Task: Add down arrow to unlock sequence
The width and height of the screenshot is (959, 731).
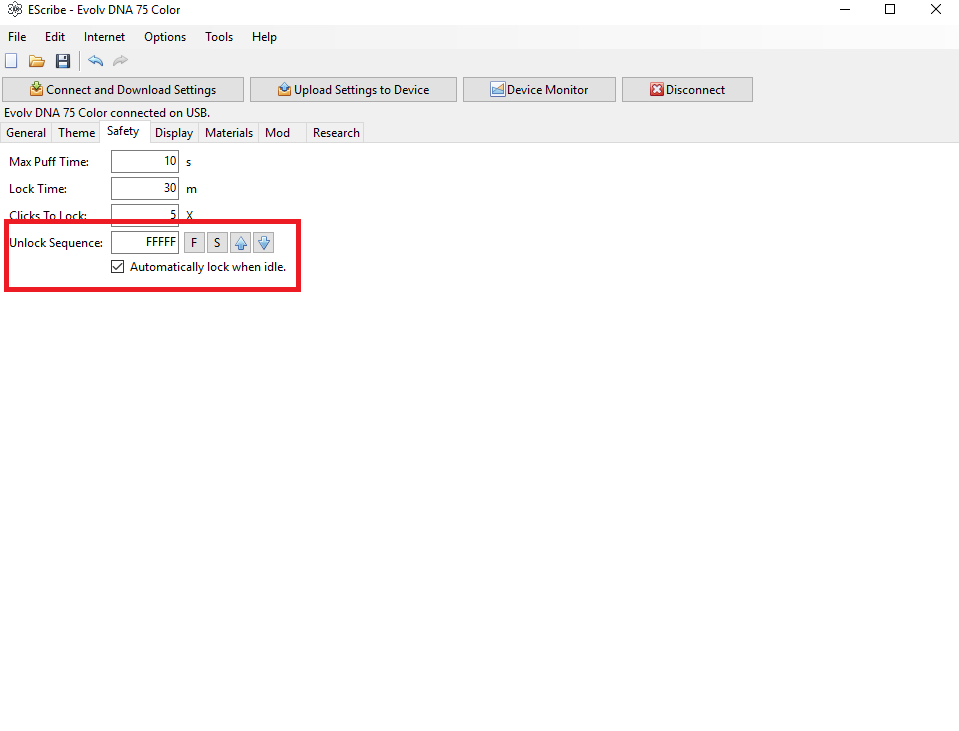Action: 263,243
